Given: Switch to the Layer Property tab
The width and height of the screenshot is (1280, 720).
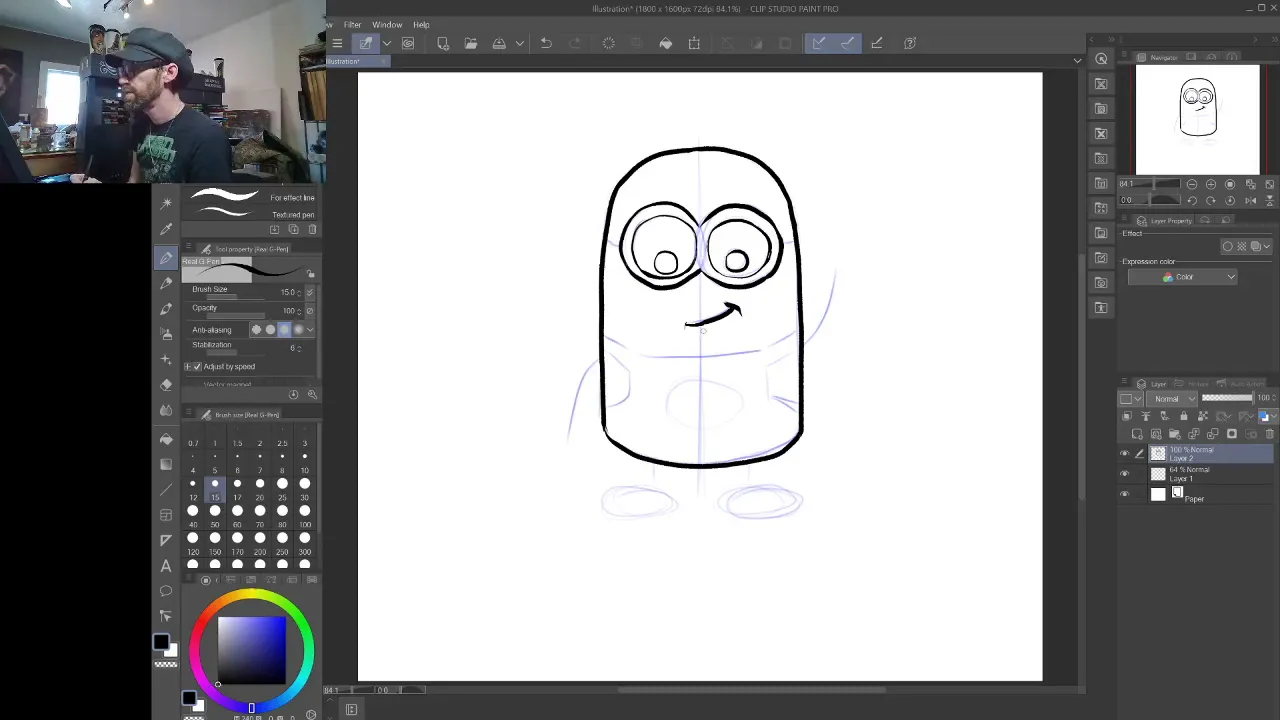Looking at the screenshot, I should [x=1165, y=221].
